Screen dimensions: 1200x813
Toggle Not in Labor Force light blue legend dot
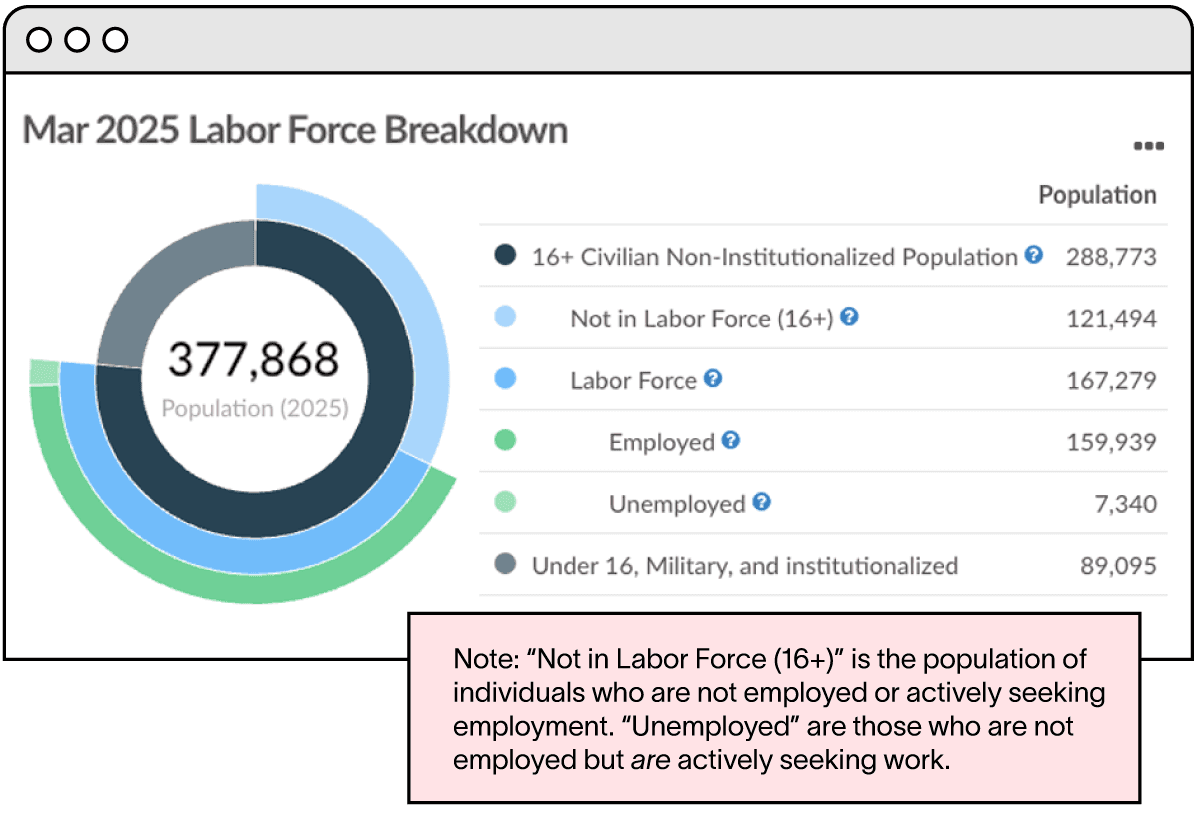tap(504, 318)
